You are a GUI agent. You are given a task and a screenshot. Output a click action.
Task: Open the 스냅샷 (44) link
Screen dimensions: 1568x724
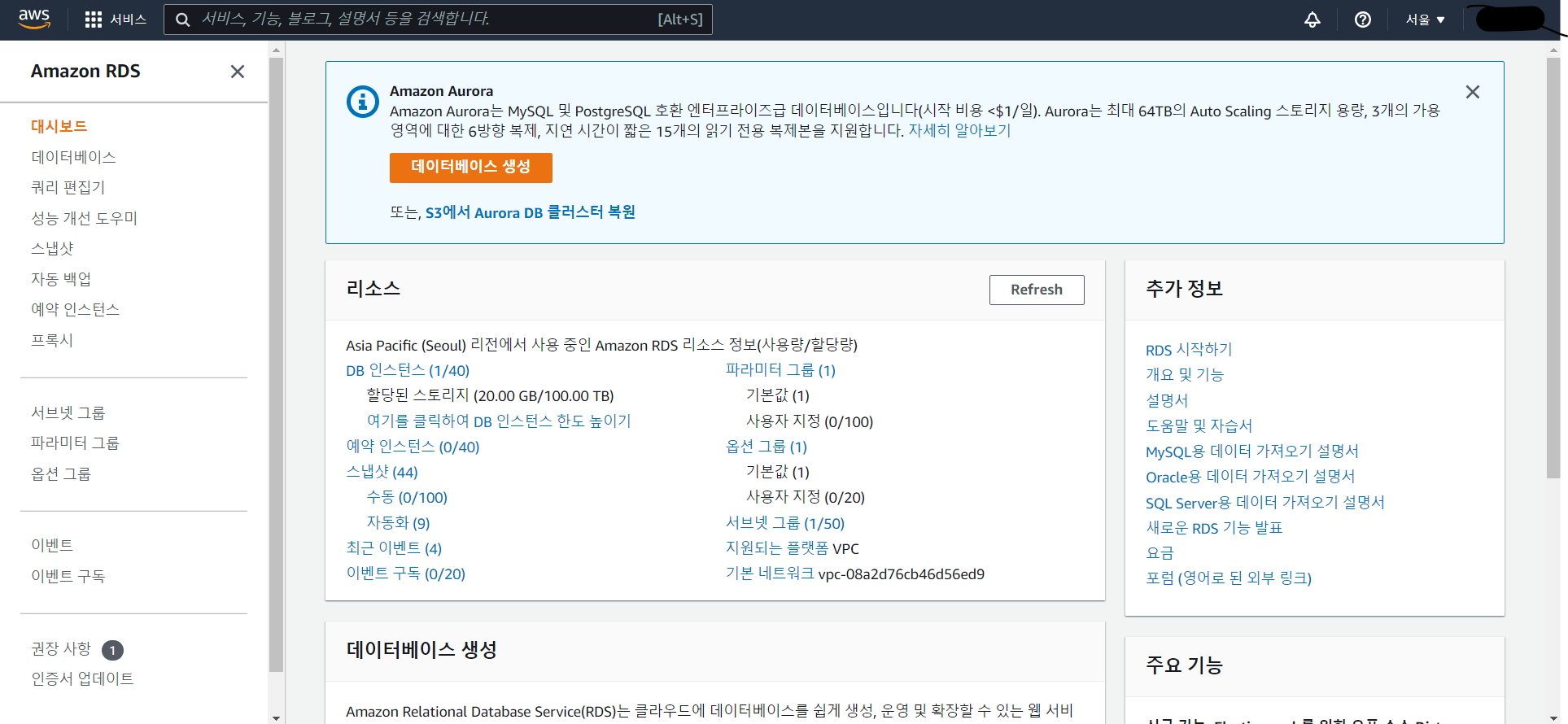pos(382,472)
